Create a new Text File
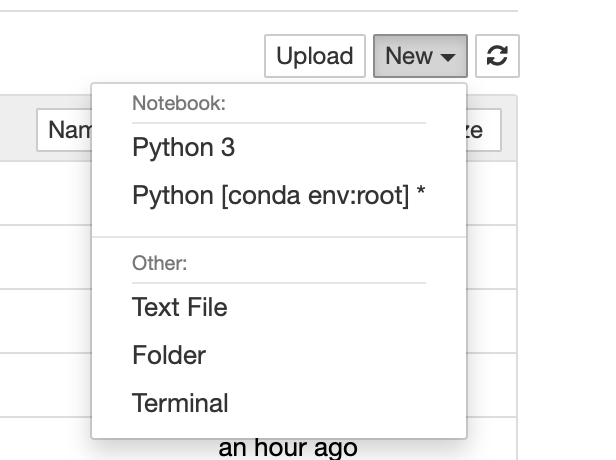 (x=180, y=307)
